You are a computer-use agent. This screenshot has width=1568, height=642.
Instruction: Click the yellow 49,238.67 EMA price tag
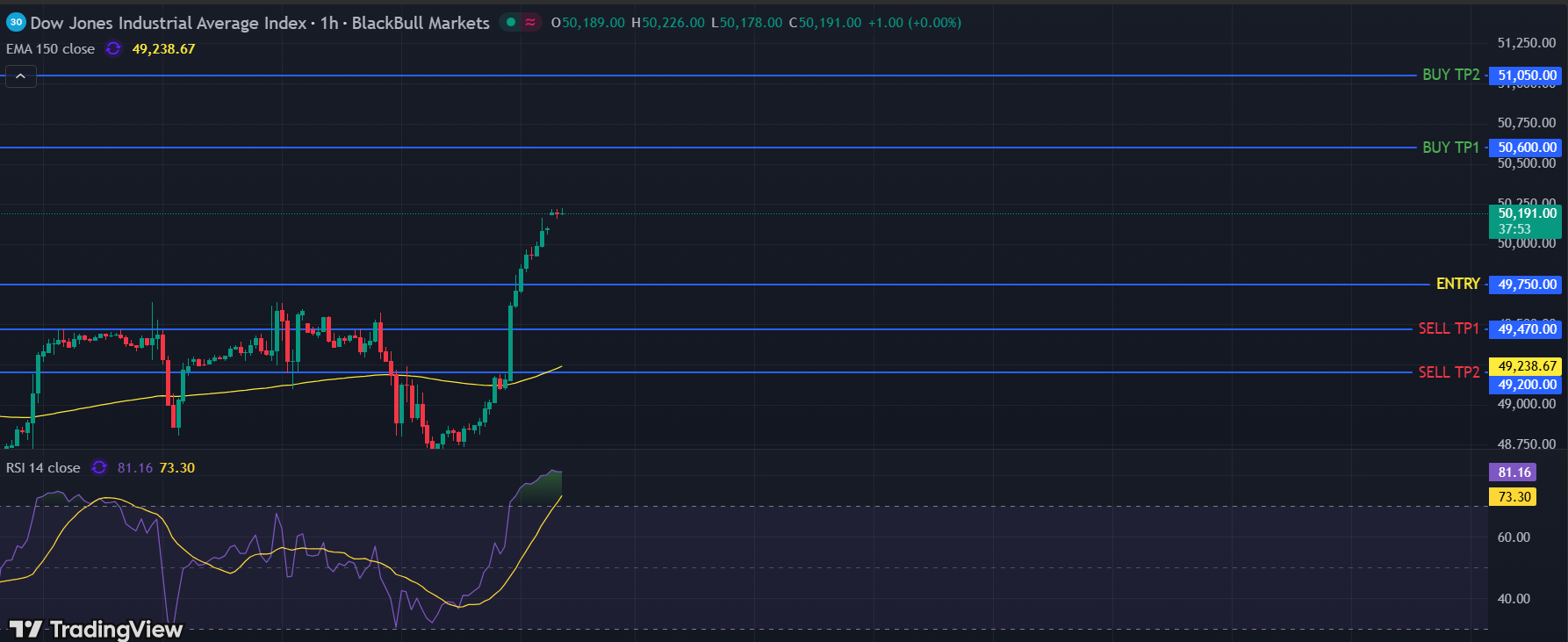click(x=1527, y=366)
